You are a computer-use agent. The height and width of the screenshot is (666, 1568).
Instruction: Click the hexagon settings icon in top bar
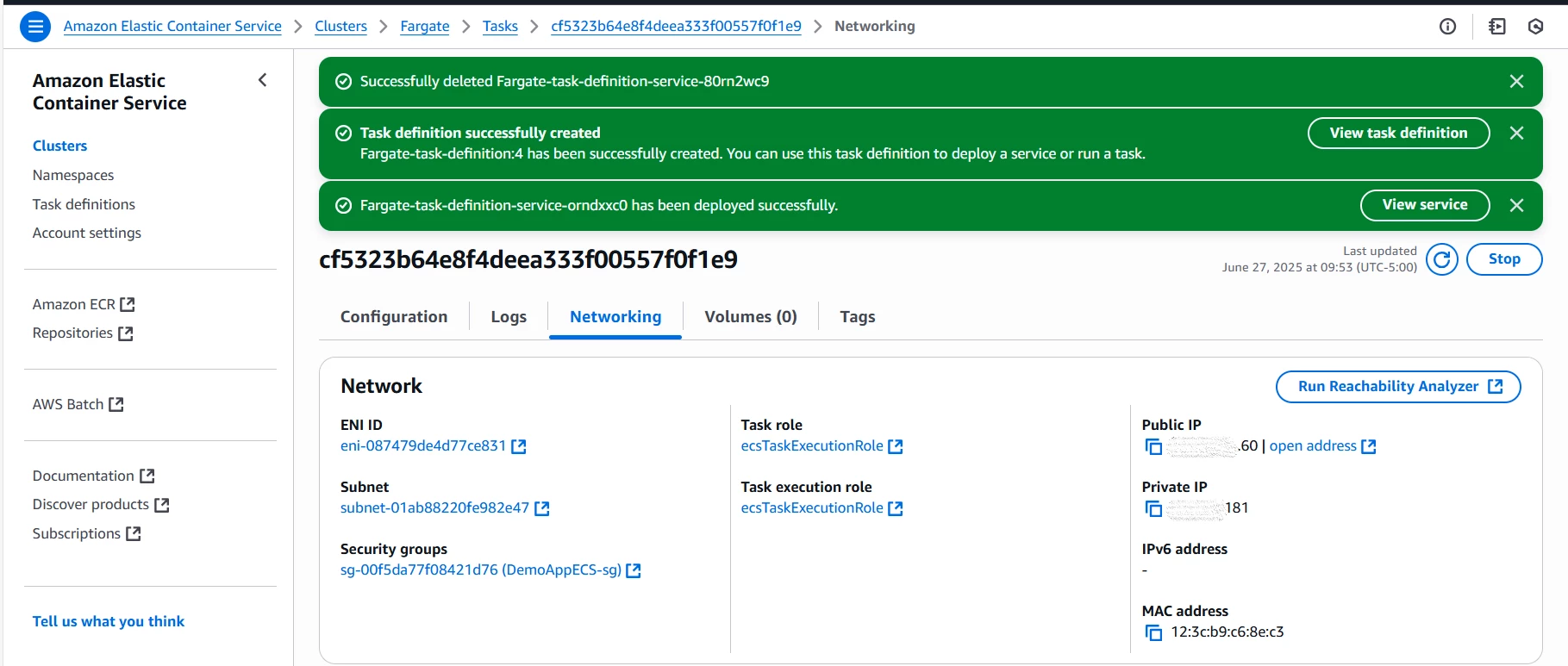point(1535,27)
